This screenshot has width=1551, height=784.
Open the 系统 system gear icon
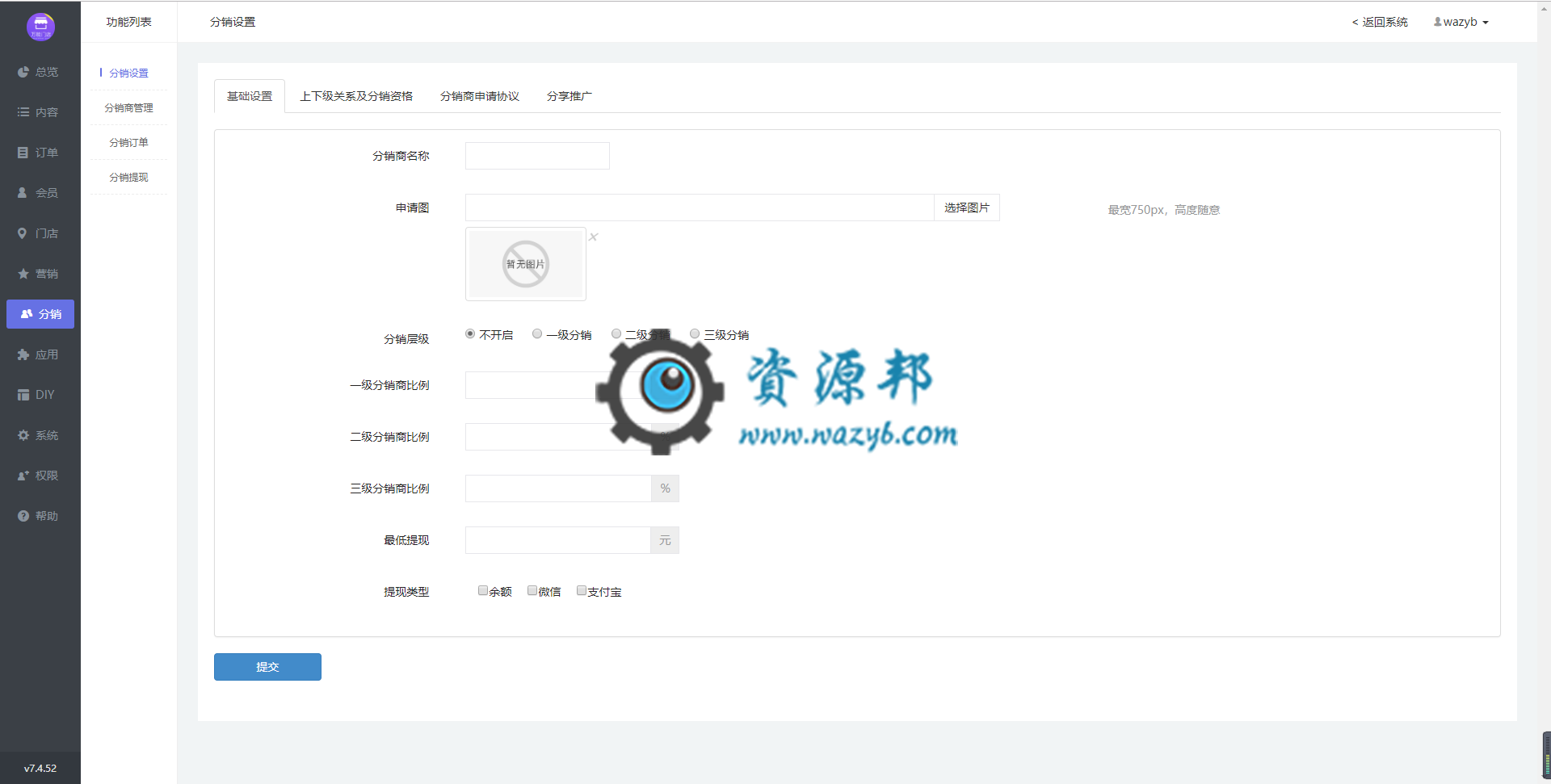(x=23, y=435)
